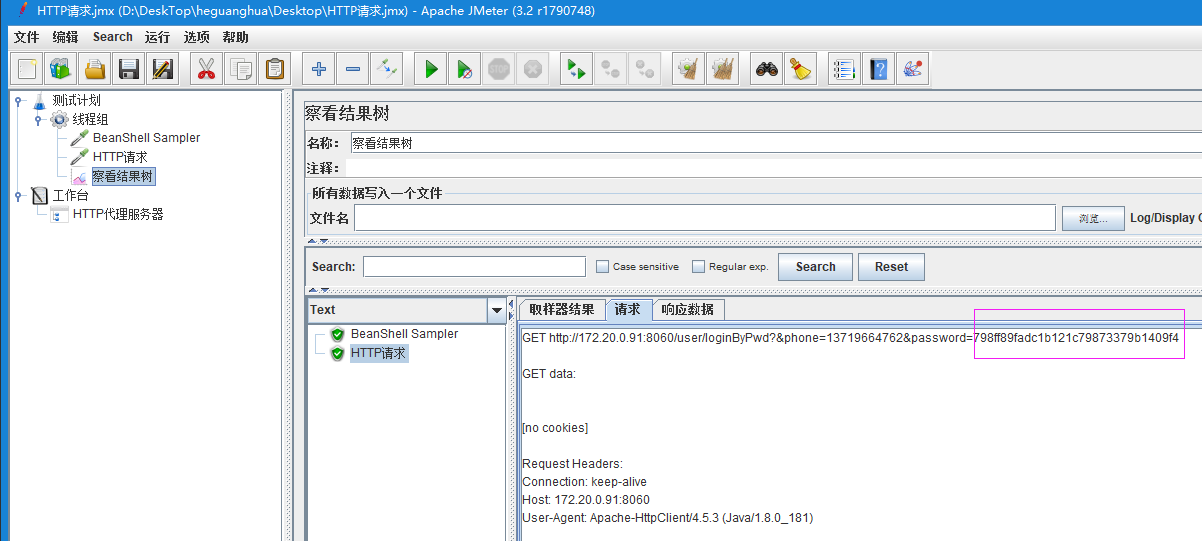1202x541 pixels.
Task: Open the Text renderer dropdown
Action: (x=497, y=311)
